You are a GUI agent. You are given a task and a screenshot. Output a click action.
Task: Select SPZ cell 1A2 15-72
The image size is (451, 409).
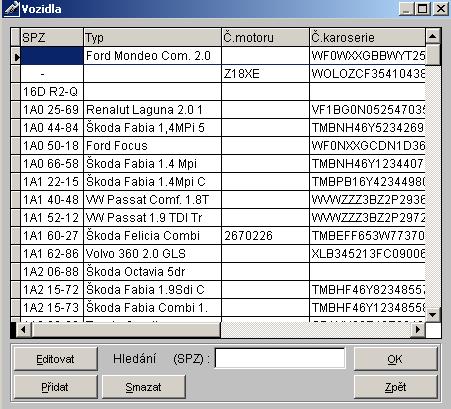click(52, 290)
